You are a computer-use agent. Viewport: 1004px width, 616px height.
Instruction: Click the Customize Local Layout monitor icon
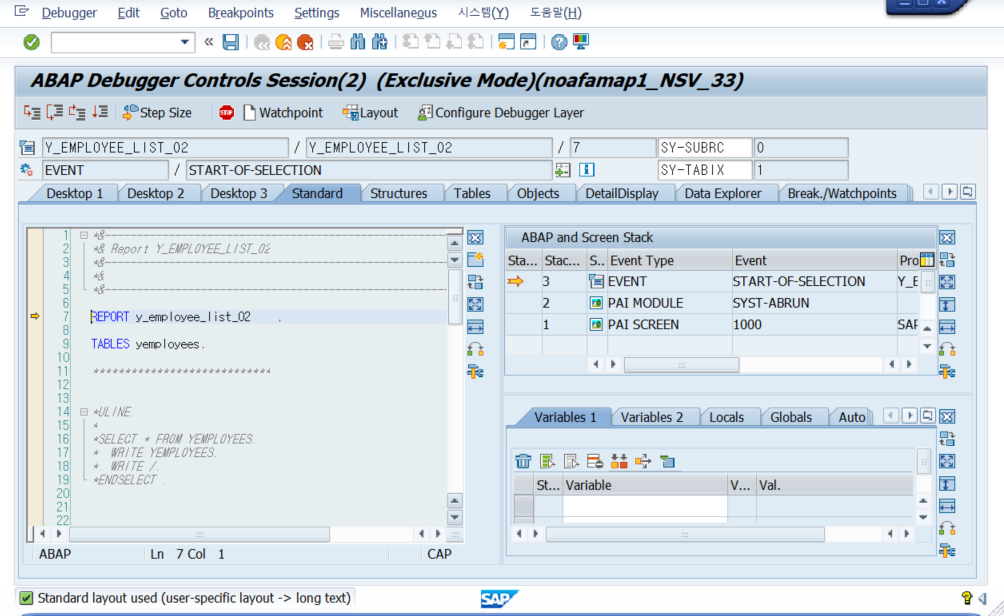[581, 42]
